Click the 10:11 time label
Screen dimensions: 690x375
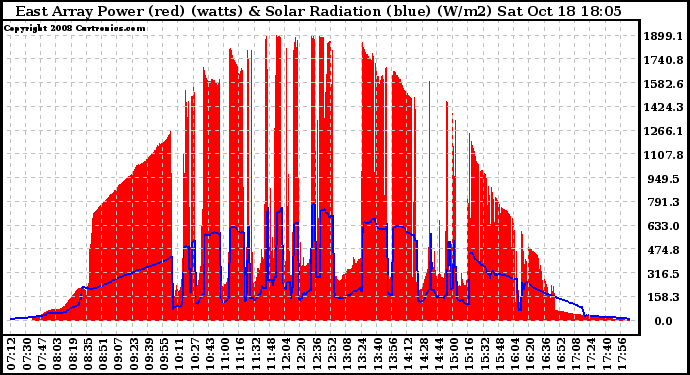[x=179, y=353]
